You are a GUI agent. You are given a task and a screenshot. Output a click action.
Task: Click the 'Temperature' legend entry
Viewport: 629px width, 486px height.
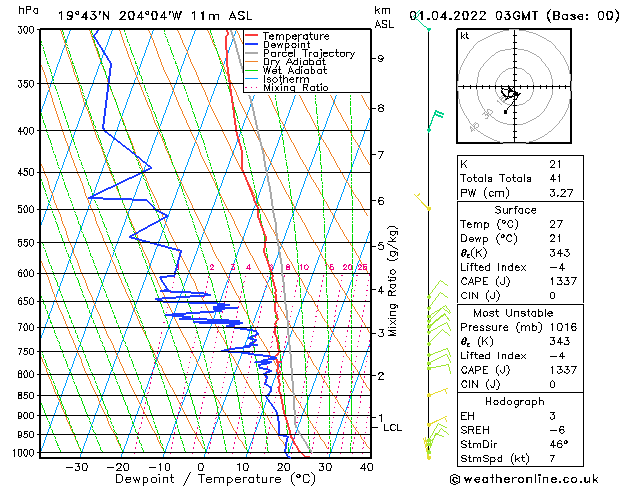pos(296,36)
